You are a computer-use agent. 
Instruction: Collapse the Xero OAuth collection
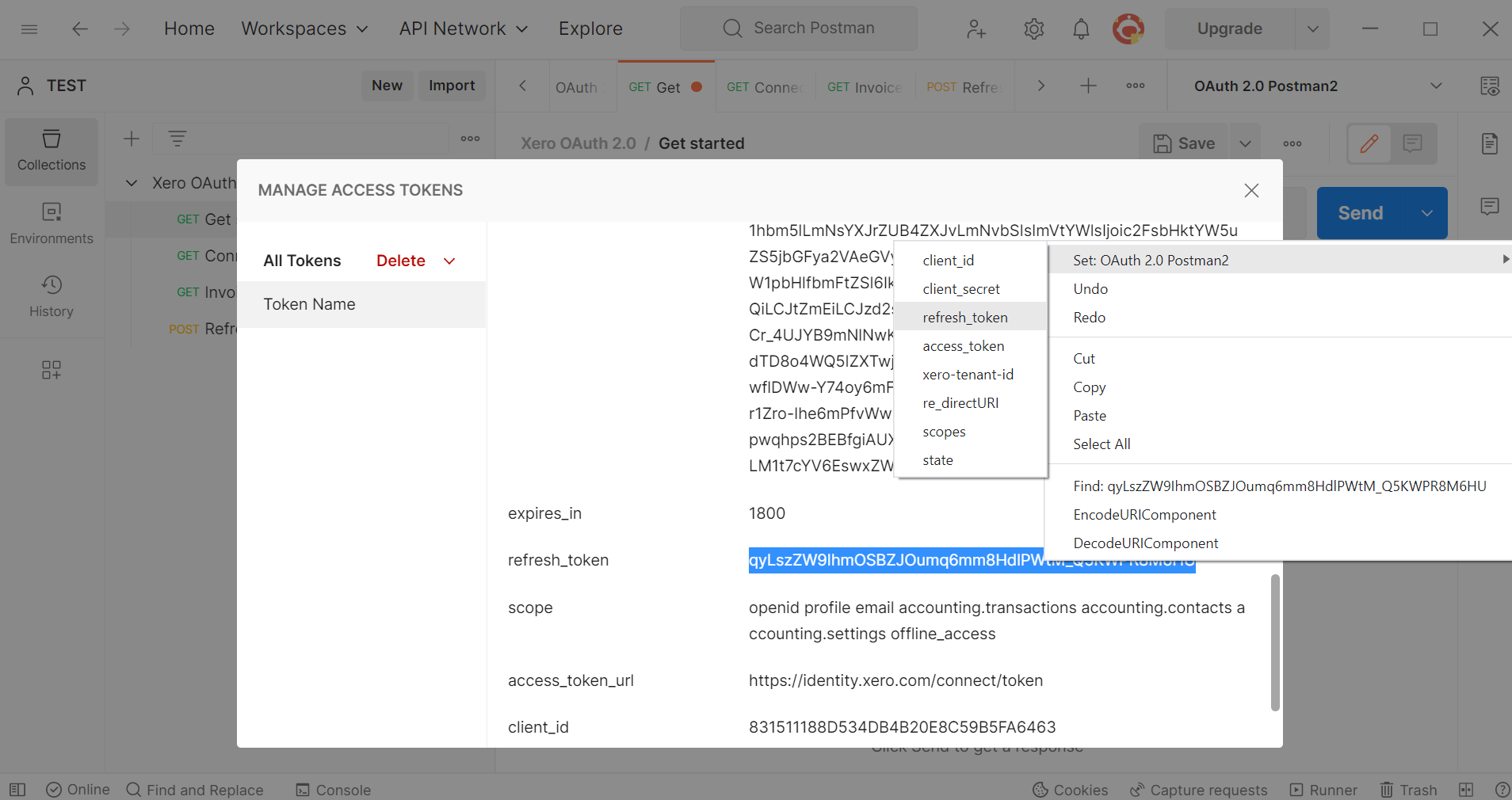coord(132,183)
